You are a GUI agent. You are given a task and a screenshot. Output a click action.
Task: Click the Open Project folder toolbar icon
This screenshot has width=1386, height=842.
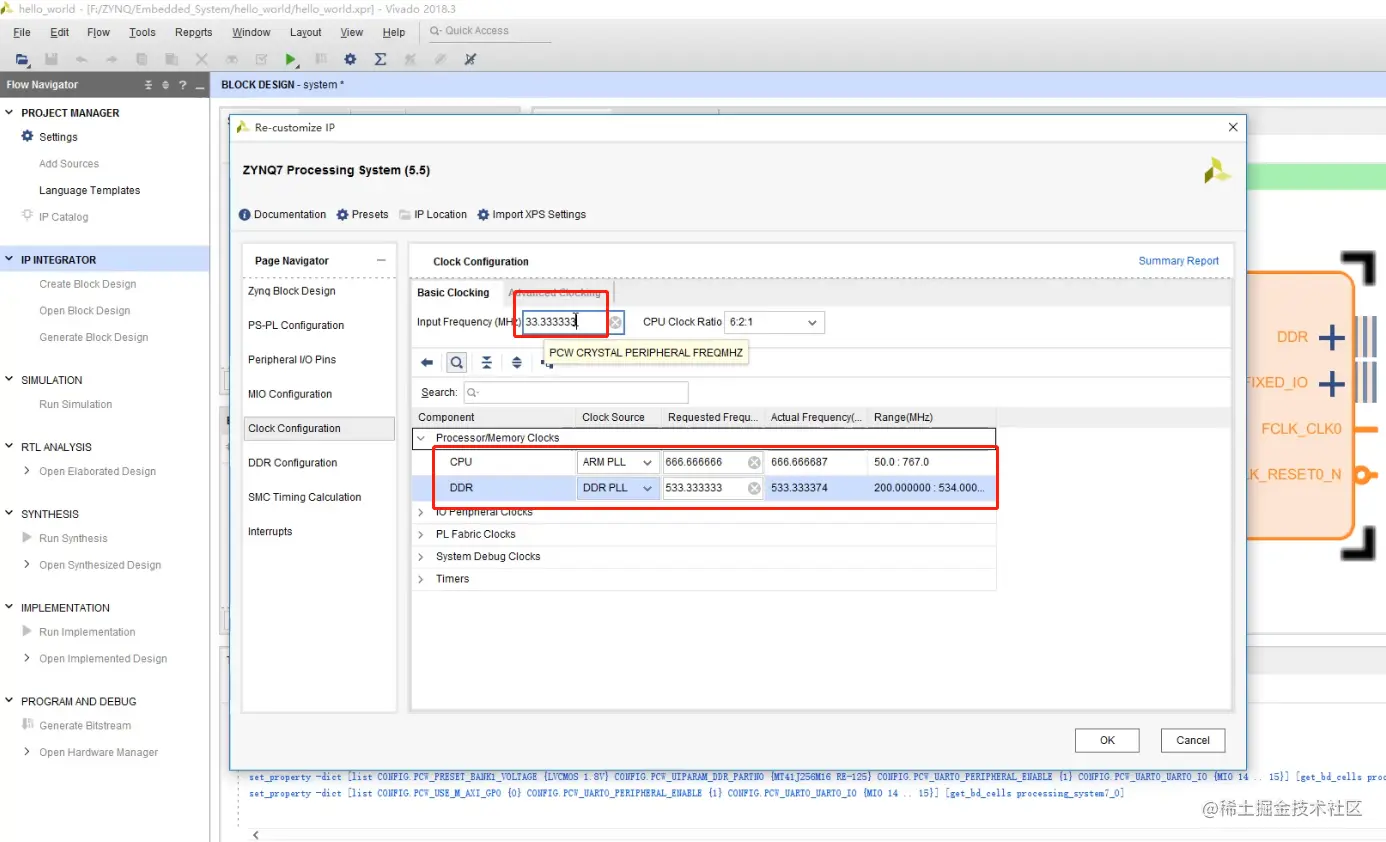(x=22, y=60)
